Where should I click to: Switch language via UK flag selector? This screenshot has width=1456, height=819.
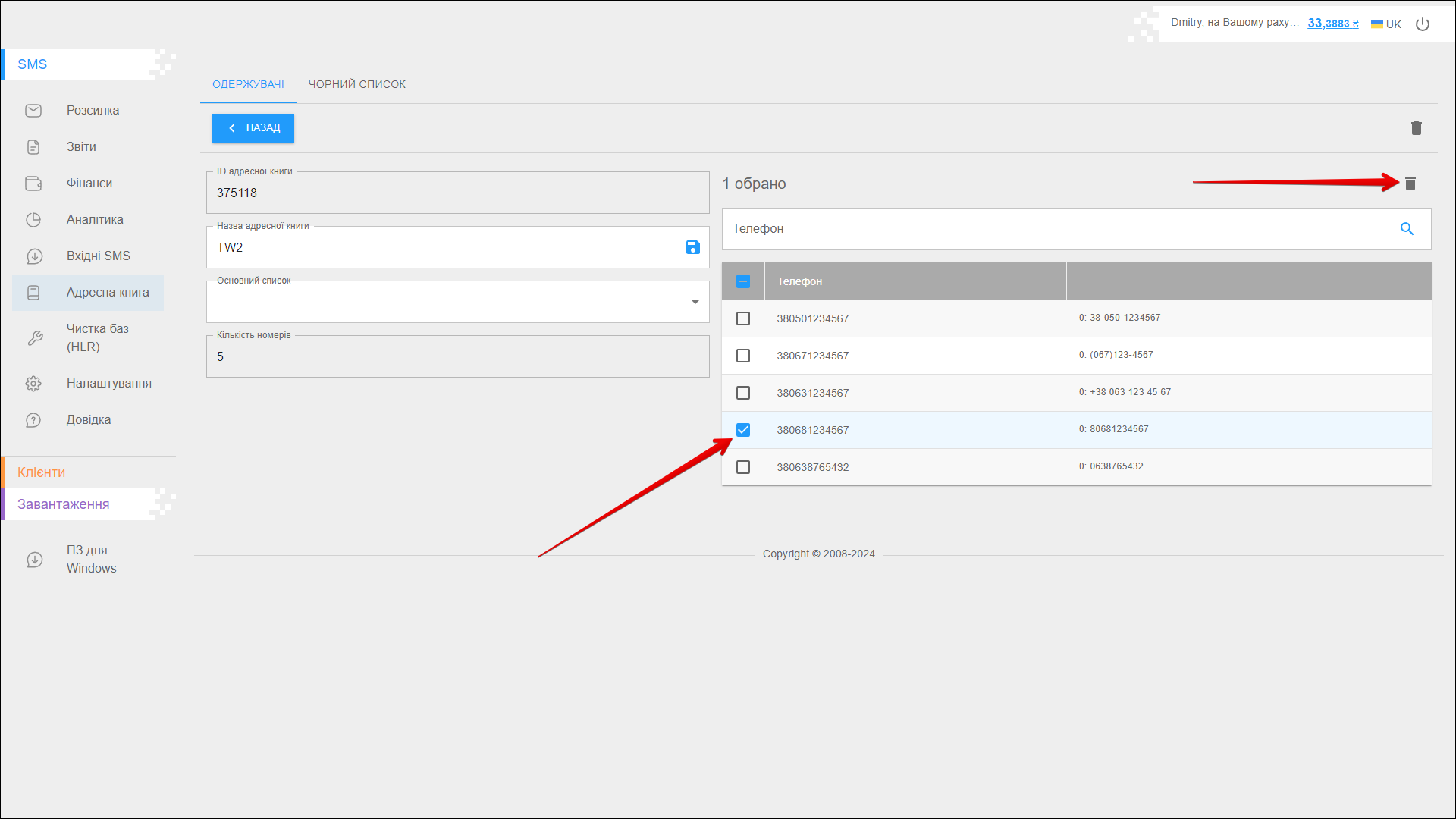coord(1385,24)
